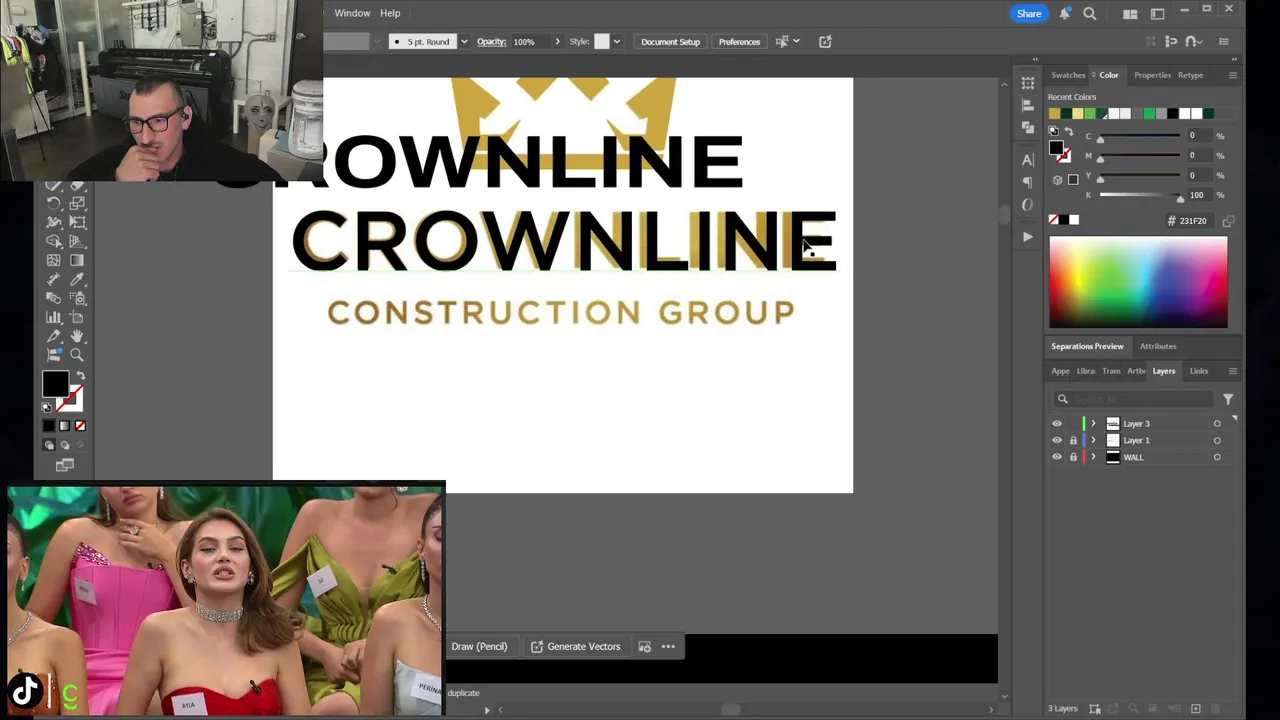The height and width of the screenshot is (720, 1280).
Task: Switch to the Attributes tab
Action: tap(1158, 346)
